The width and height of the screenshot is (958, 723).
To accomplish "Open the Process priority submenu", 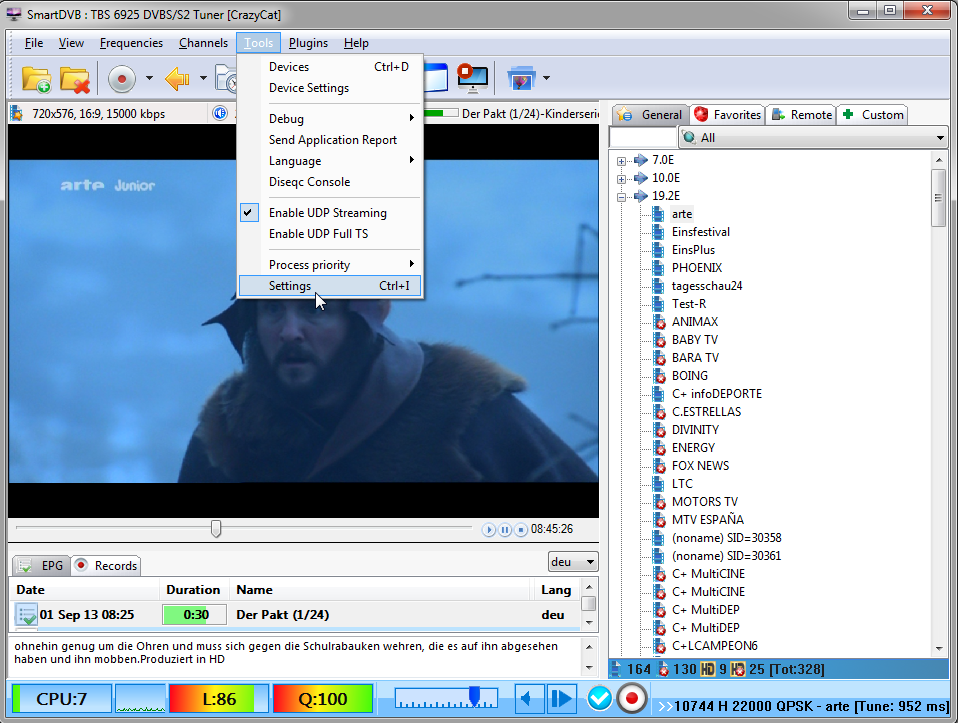I will point(330,265).
